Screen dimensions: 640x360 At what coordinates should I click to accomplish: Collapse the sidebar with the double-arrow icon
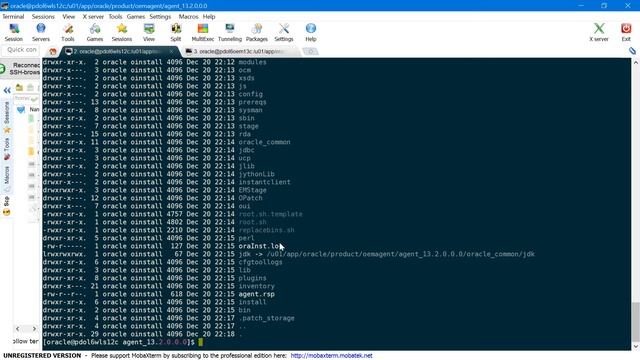pos(7,90)
